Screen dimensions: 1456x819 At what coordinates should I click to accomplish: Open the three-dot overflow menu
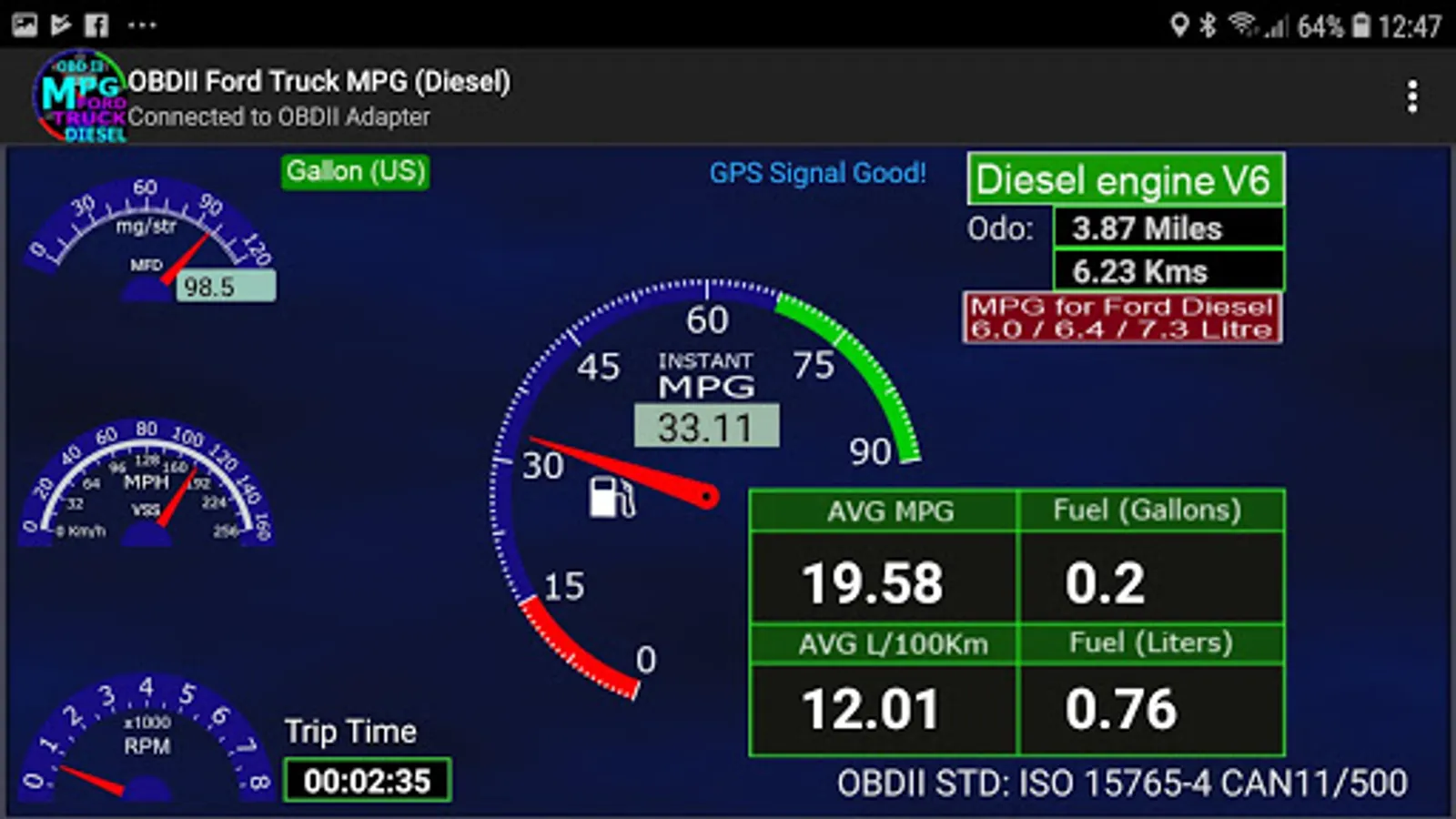[x=1412, y=96]
